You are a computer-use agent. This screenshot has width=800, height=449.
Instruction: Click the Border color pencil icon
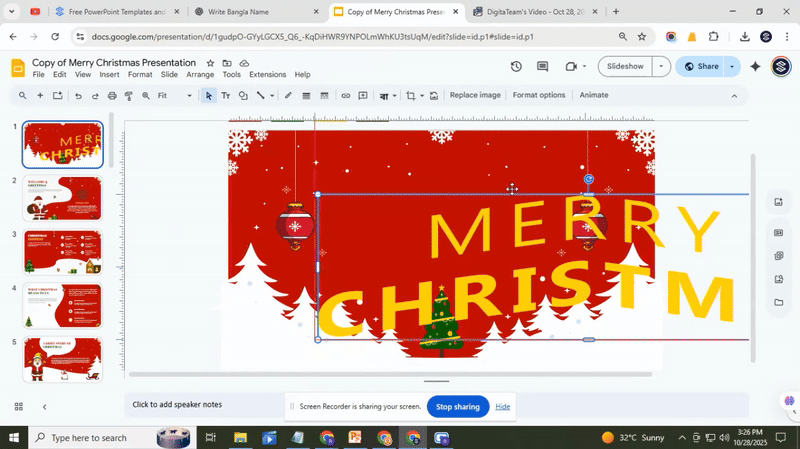click(288, 96)
